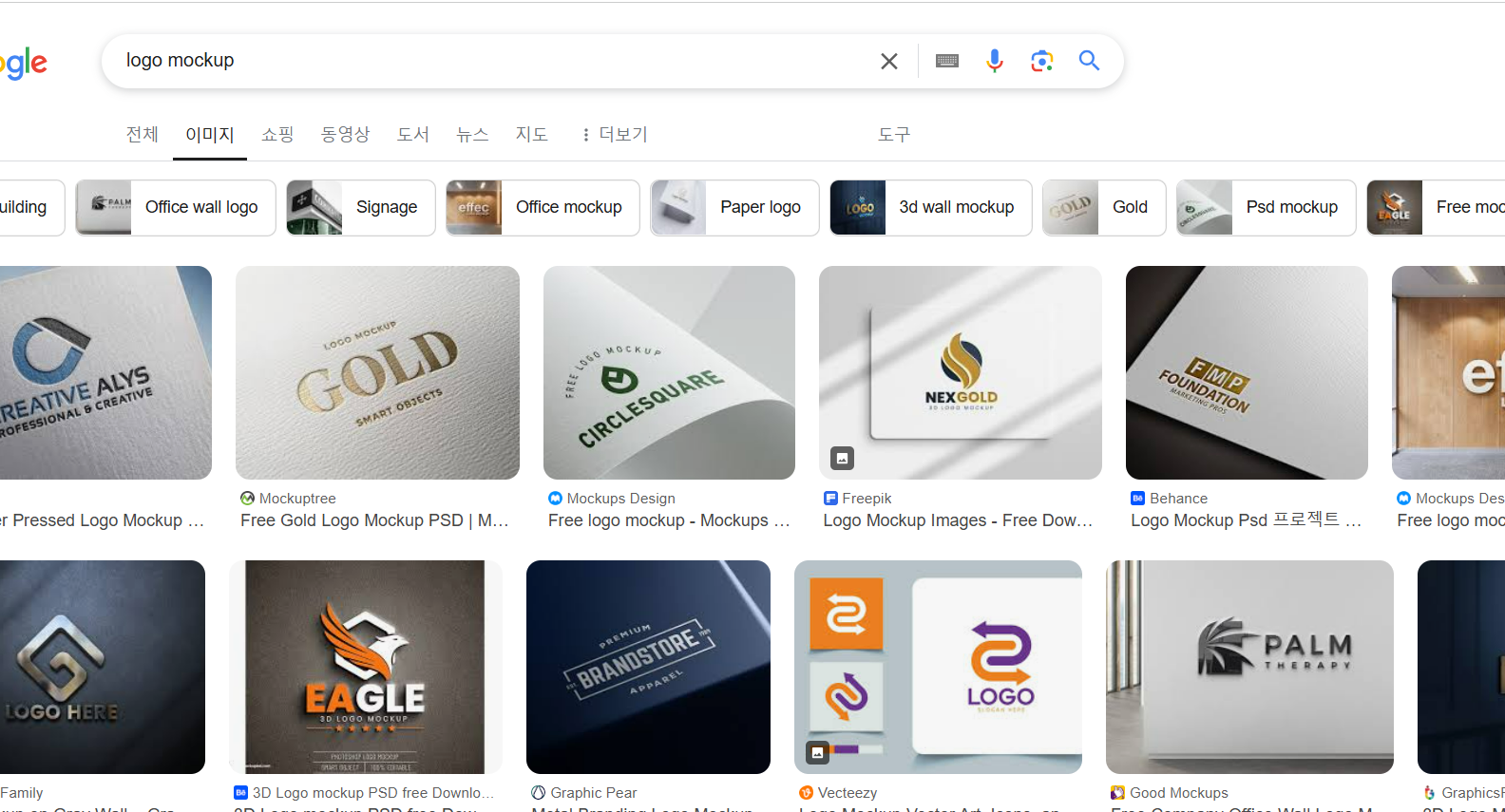This screenshot has width=1505, height=812.
Task: Filter by 3d wall mockup chip
Action: click(x=931, y=207)
